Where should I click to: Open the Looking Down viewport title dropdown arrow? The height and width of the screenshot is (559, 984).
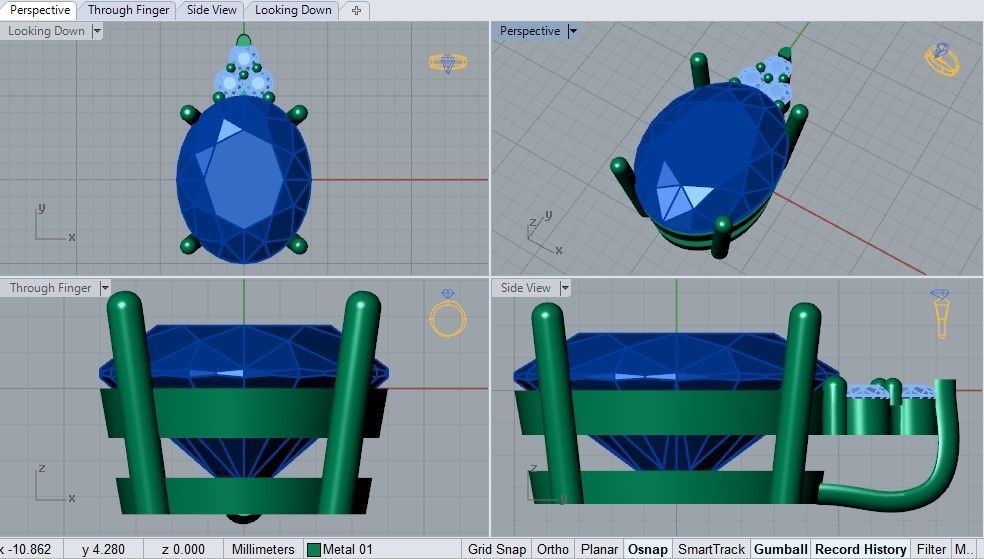click(97, 31)
